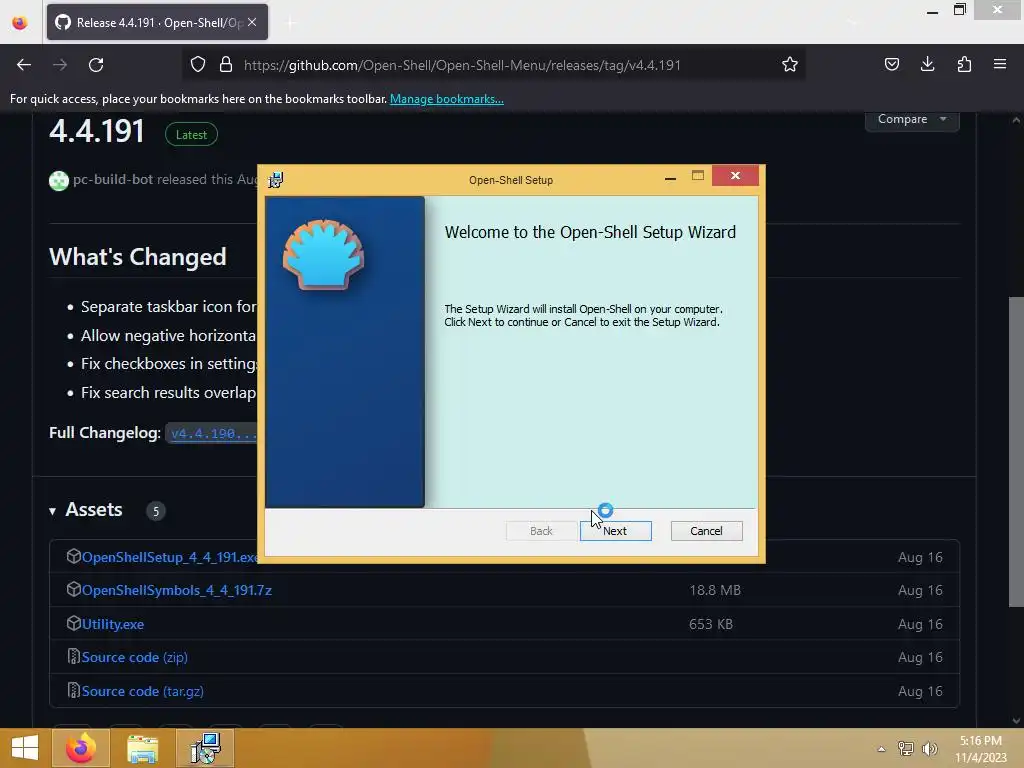Click the Firefox logo beside the tab strip
Screen dimensions: 1024x768
pyautogui.click(x=20, y=22)
